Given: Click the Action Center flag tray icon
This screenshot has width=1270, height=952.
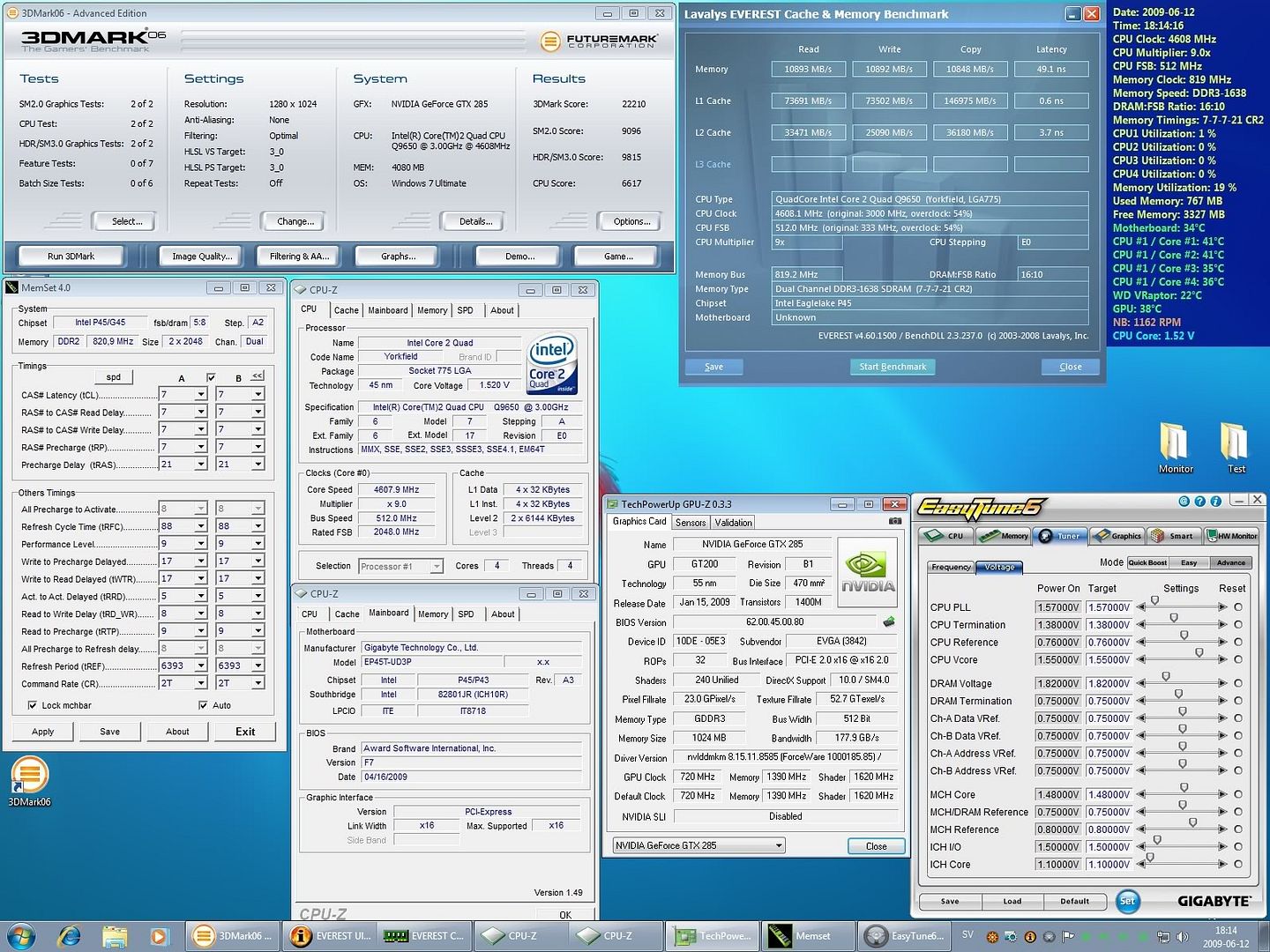Looking at the screenshot, I should point(1068,936).
